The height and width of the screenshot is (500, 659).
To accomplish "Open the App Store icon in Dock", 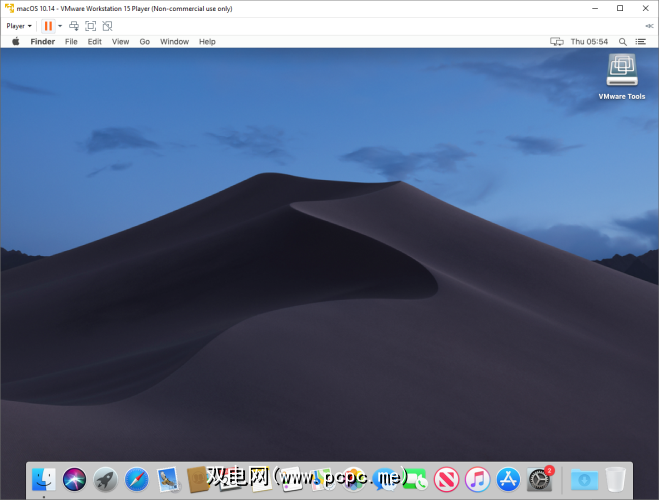I will (x=509, y=479).
